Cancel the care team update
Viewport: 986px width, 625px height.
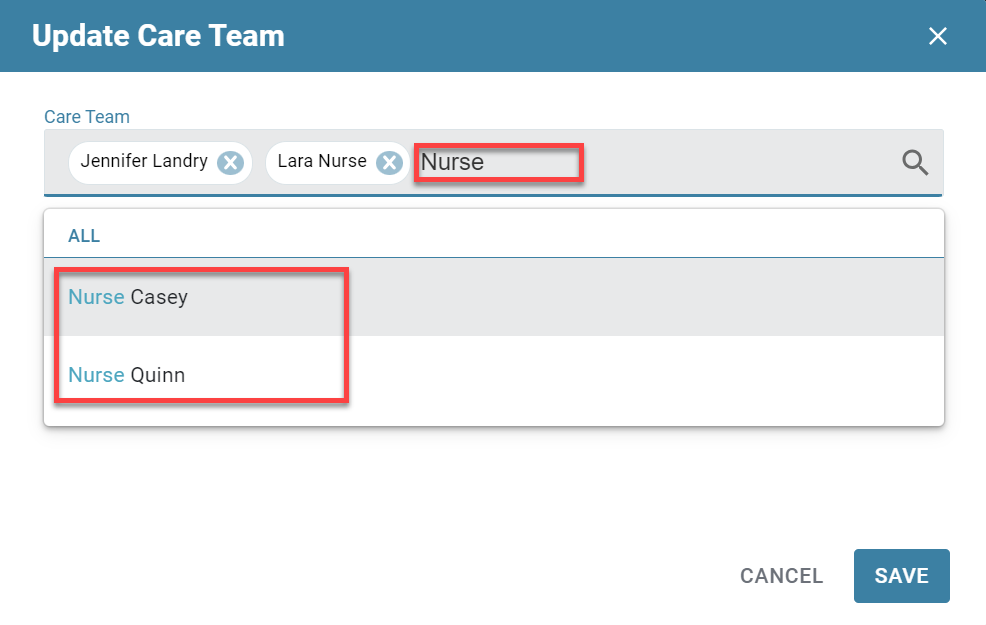pos(781,575)
